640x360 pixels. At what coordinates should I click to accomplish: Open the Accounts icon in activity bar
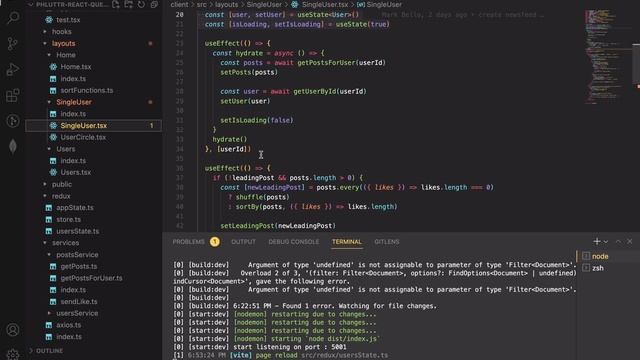coord(13,329)
